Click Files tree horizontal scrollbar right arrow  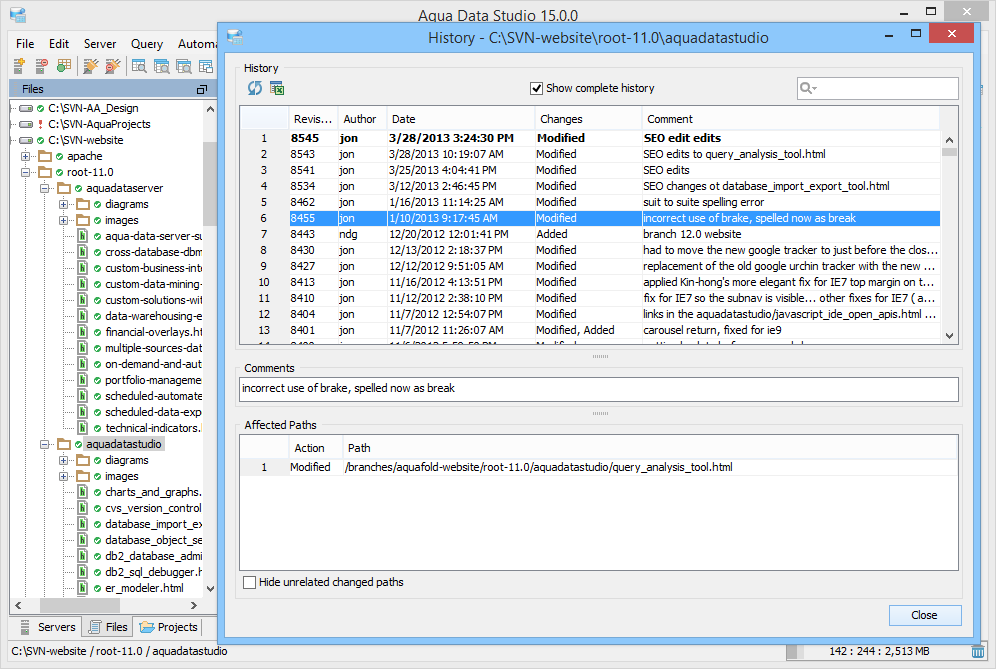[x=194, y=605]
